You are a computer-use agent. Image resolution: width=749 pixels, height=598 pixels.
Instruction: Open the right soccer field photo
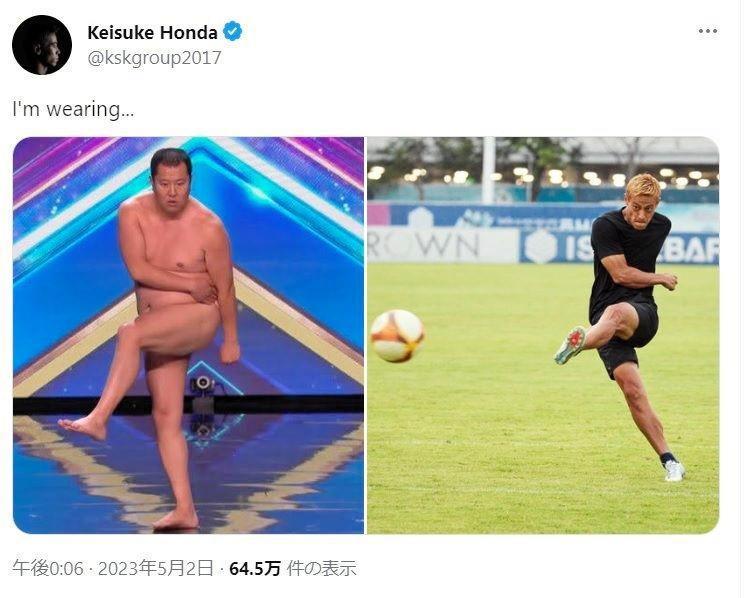(543, 335)
